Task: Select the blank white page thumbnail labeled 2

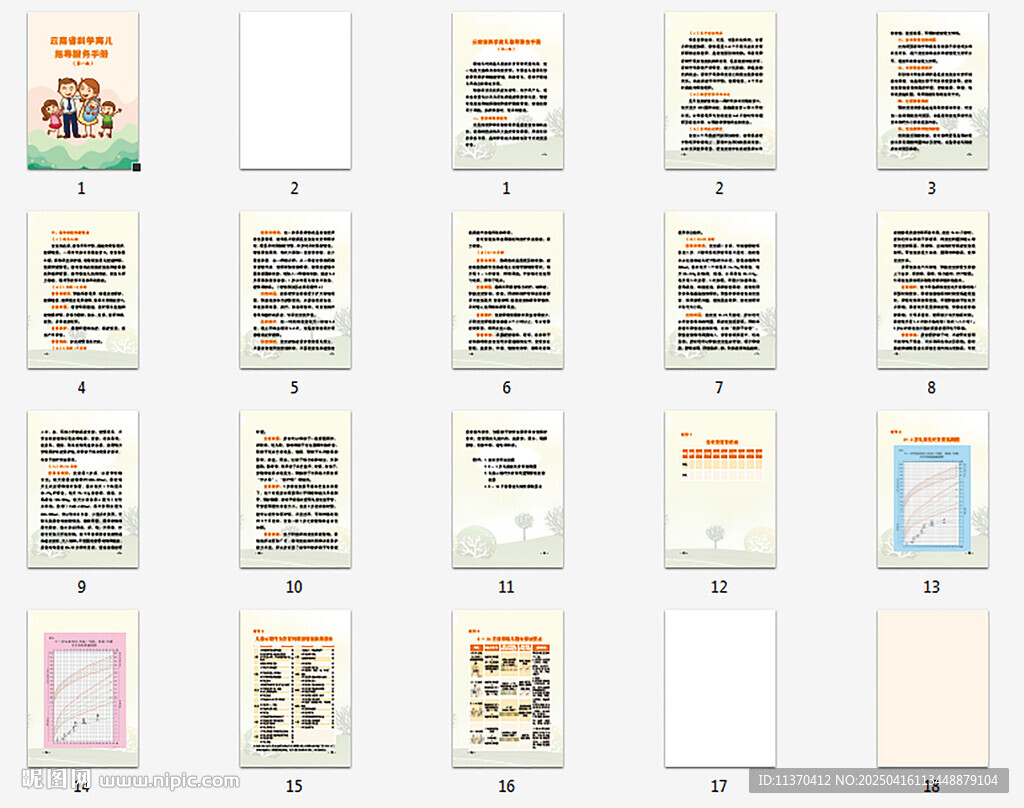Action: click(295, 90)
